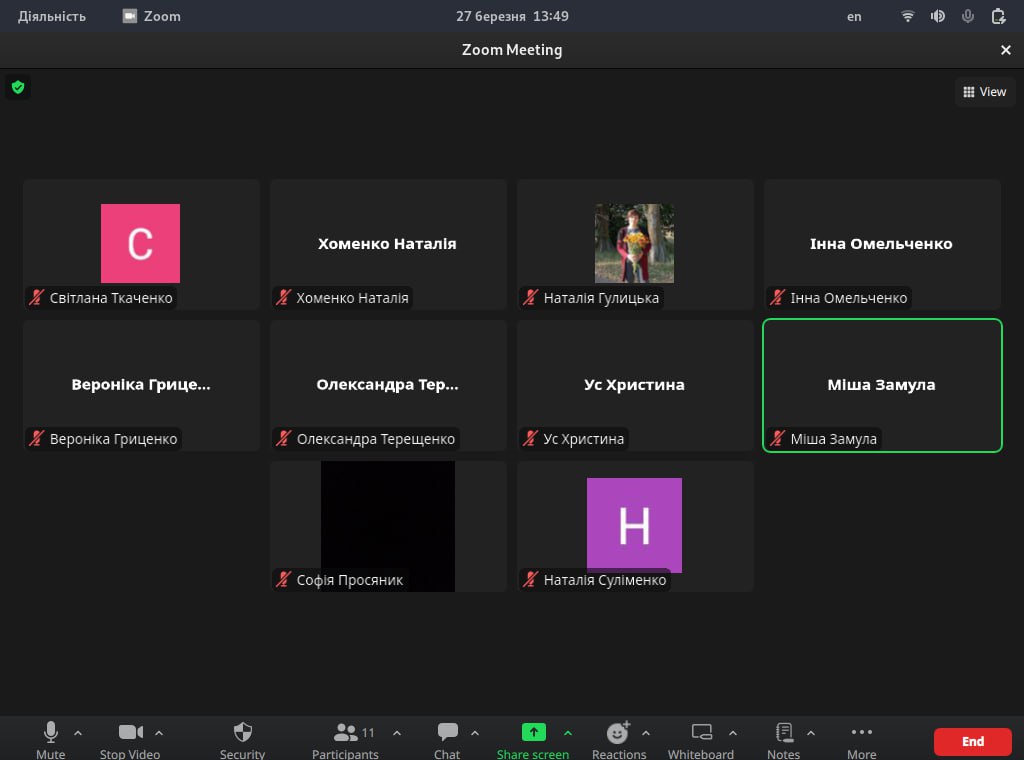Click the Вероніка Гриценко participant tile
The width and height of the screenshot is (1024, 760).
[142, 385]
